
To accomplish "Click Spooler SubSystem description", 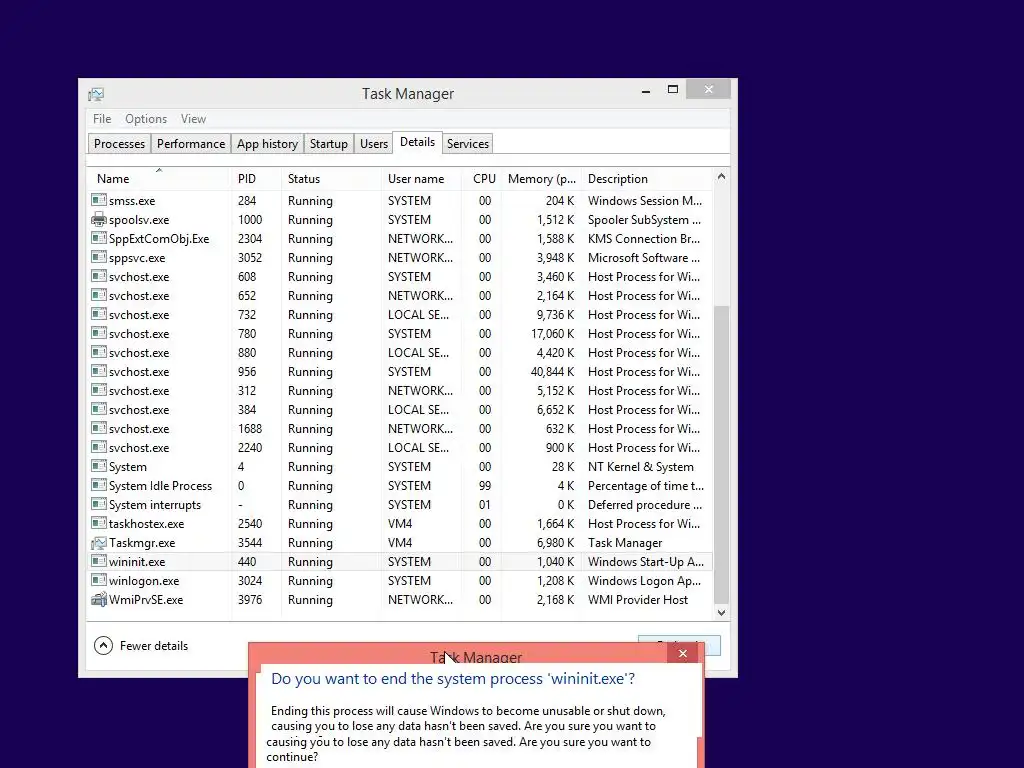I will 644,220.
